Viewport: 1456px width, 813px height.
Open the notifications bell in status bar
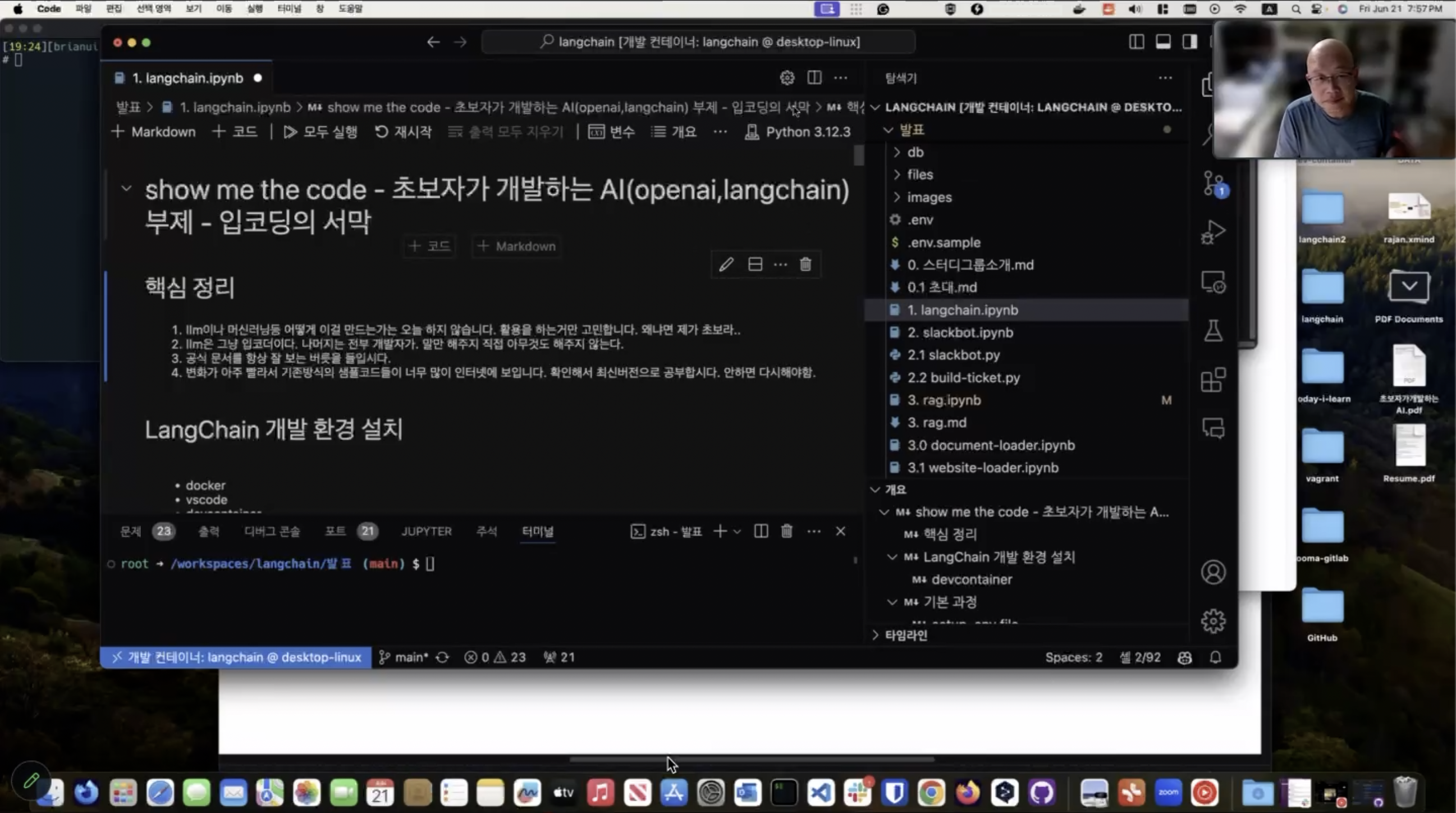click(1215, 657)
